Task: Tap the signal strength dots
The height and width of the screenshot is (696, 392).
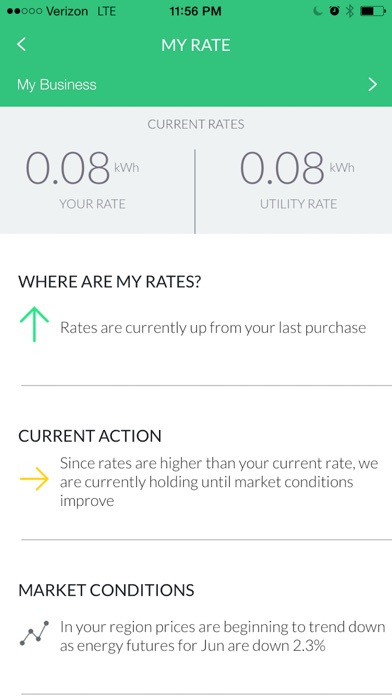Action: point(23,12)
